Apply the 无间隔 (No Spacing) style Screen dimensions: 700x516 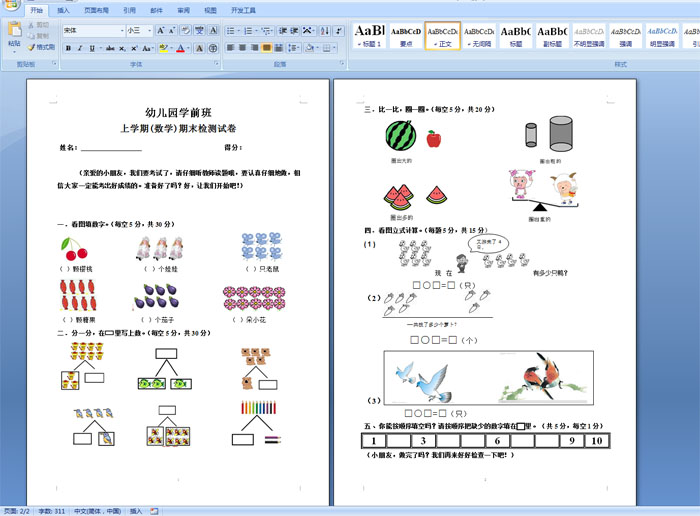click(479, 36)
